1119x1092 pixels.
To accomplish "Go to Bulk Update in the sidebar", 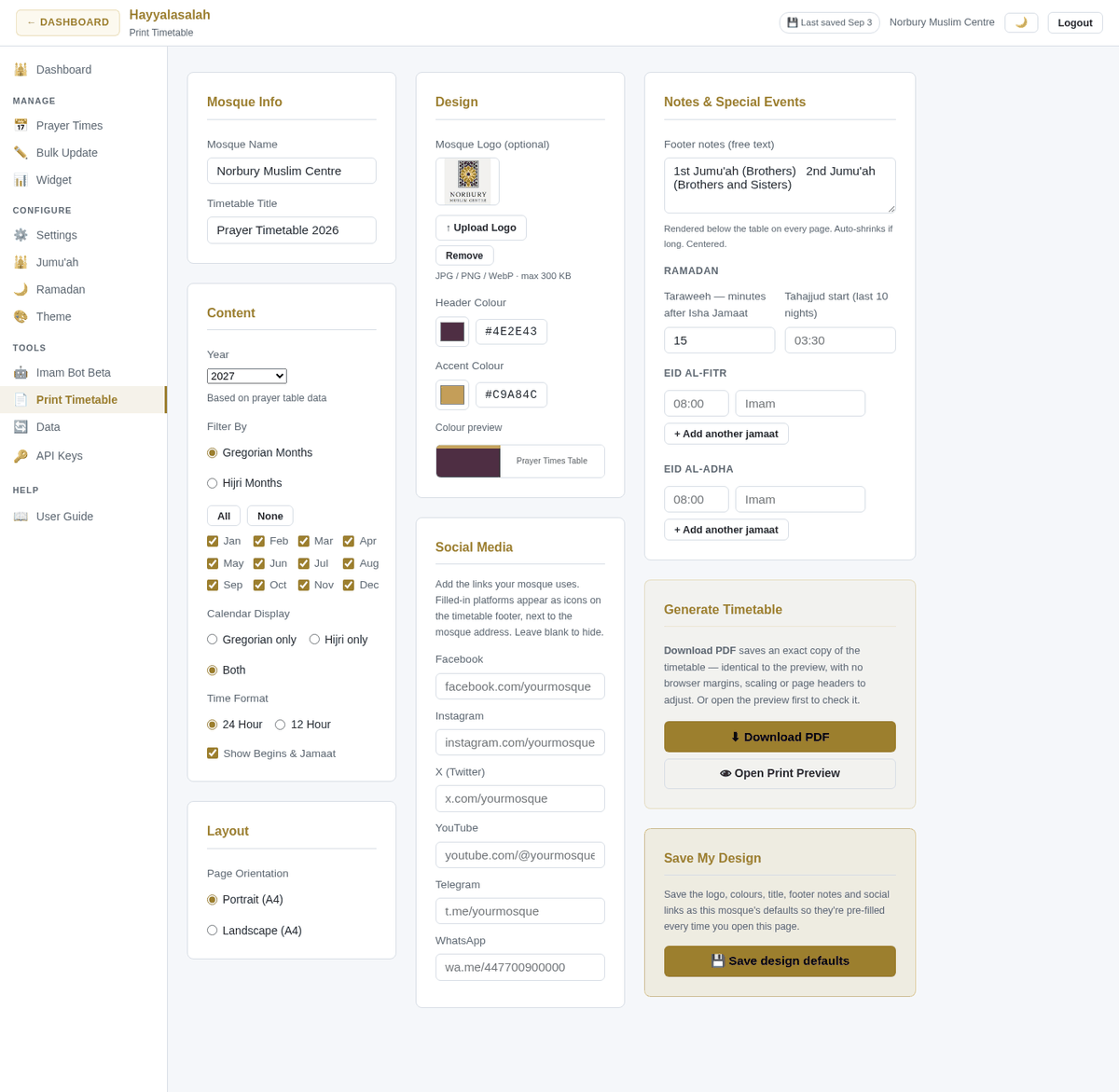I will pos(84,152).
